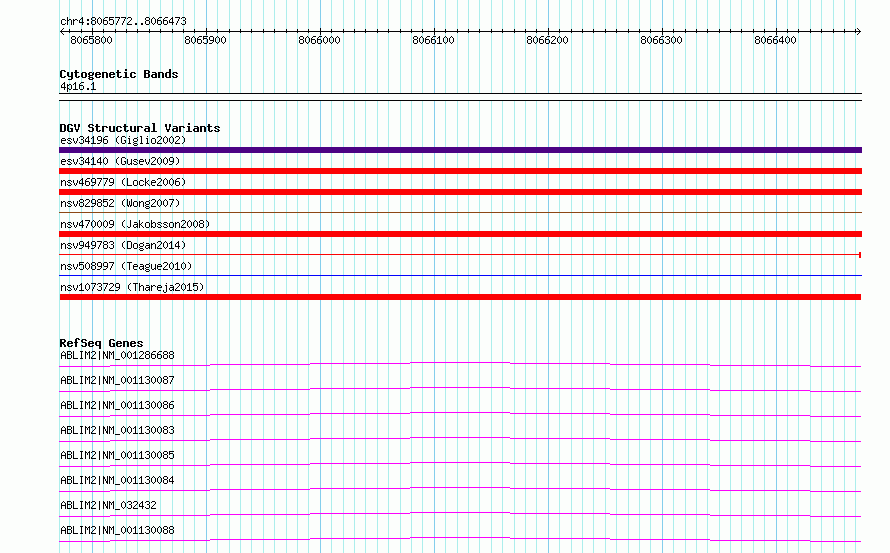
Task: Open variant nsv508997 (Teague2010) label
Action: click(x=126, y=266)
